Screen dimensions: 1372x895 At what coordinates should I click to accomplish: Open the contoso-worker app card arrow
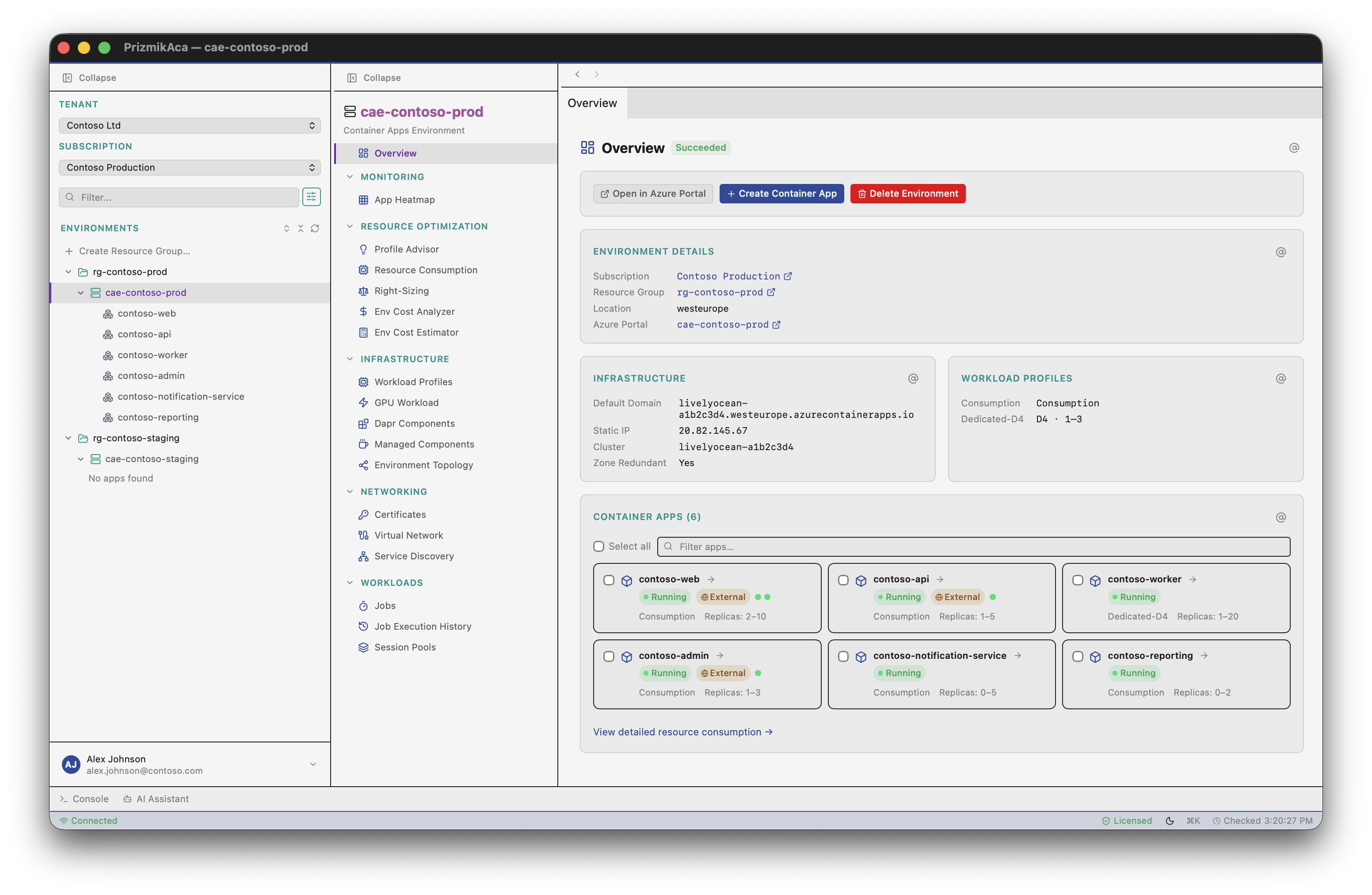[1193, 580]
